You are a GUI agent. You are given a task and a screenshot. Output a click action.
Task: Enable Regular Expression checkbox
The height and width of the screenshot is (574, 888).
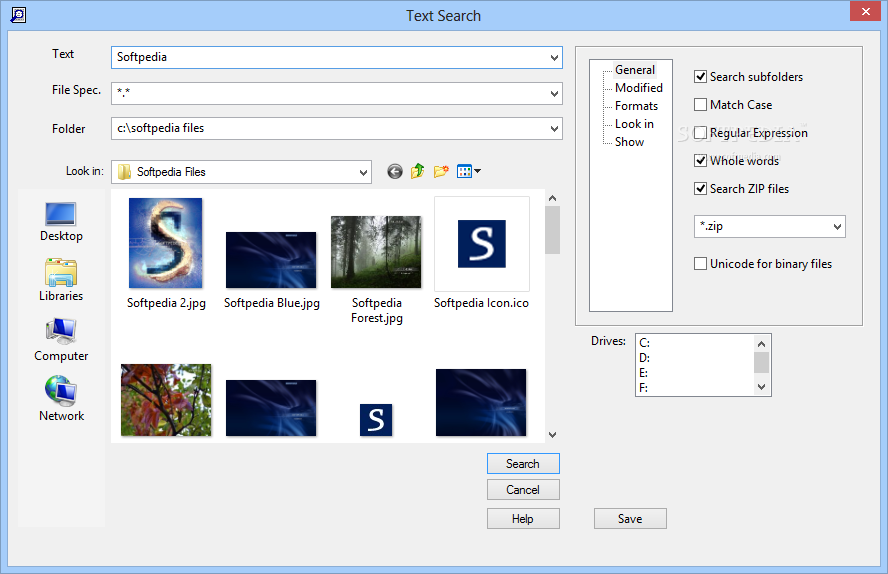pyautogui.click(x=701, y=132)
